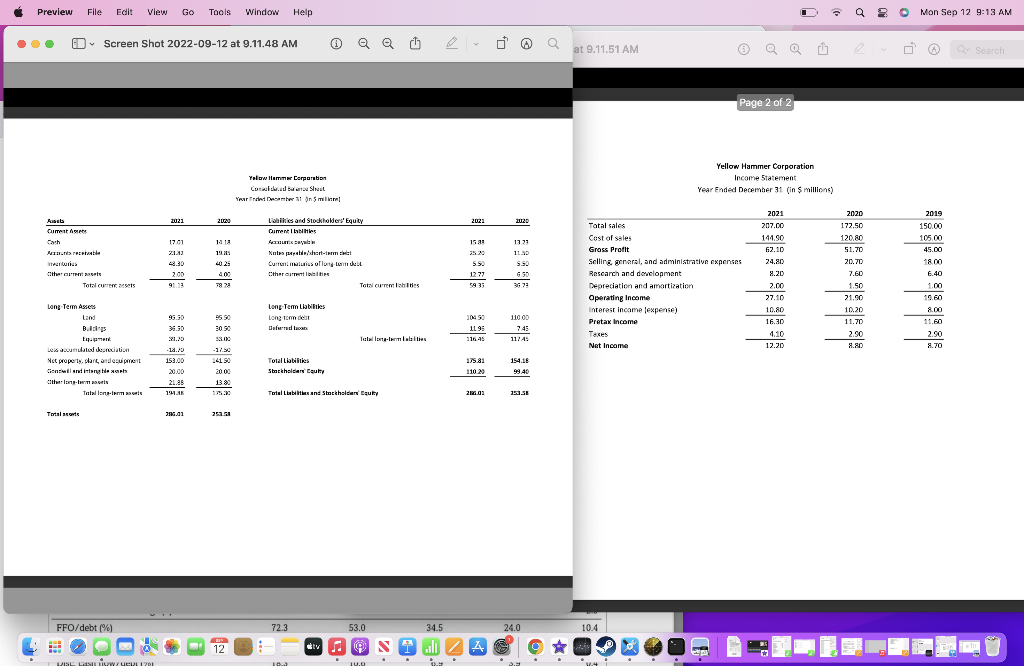The width and height of the screenshot is (1024, 666).
Task: Open the App Store from the Dock
Action: click(x=477, y=646)
